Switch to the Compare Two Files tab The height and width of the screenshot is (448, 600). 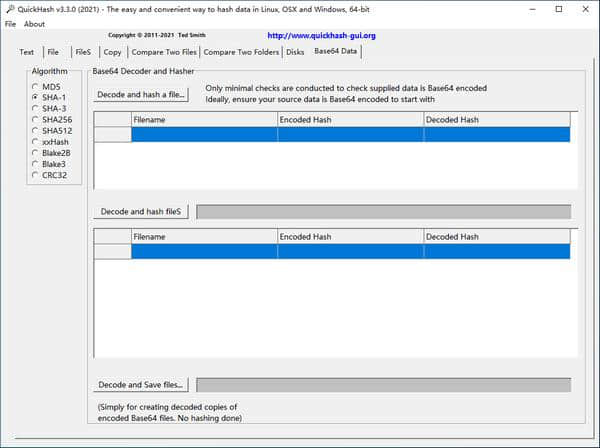pos(164,52)
